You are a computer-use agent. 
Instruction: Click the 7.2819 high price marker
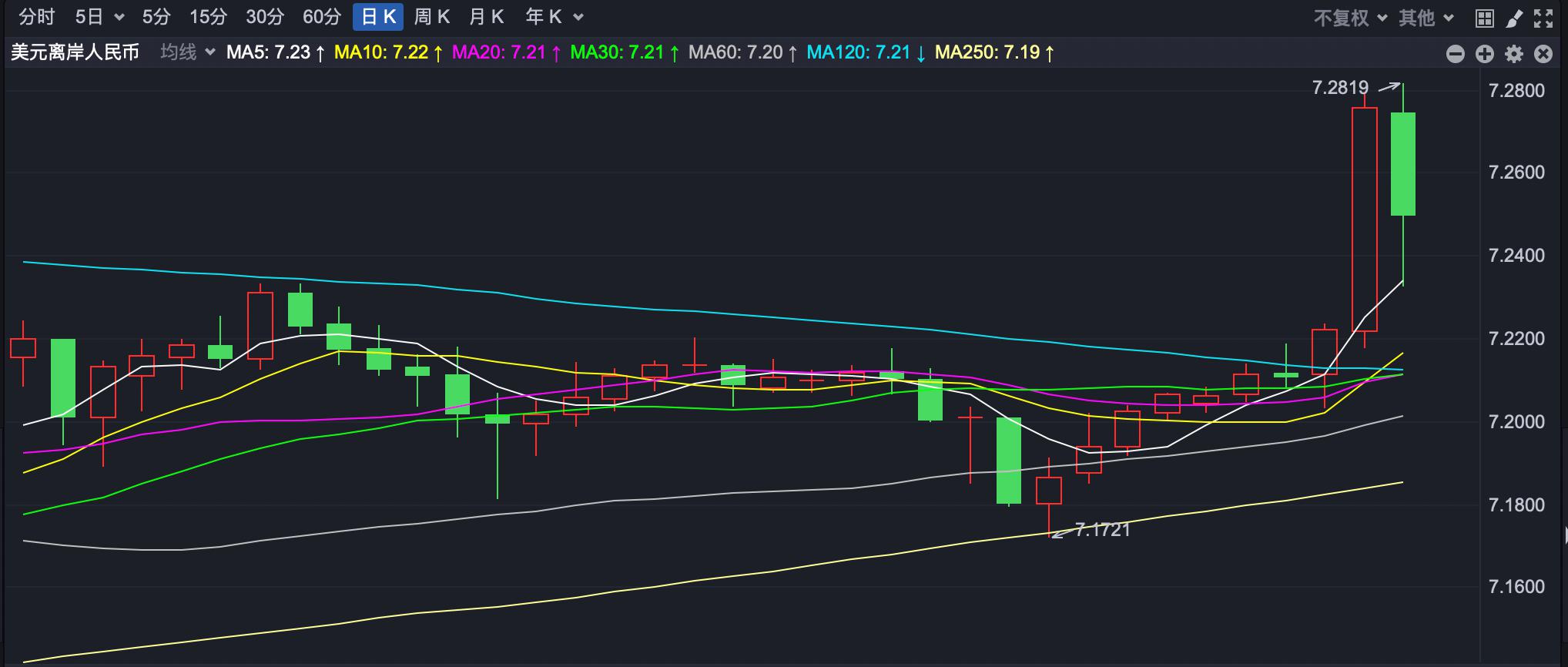pos(1340,88)
